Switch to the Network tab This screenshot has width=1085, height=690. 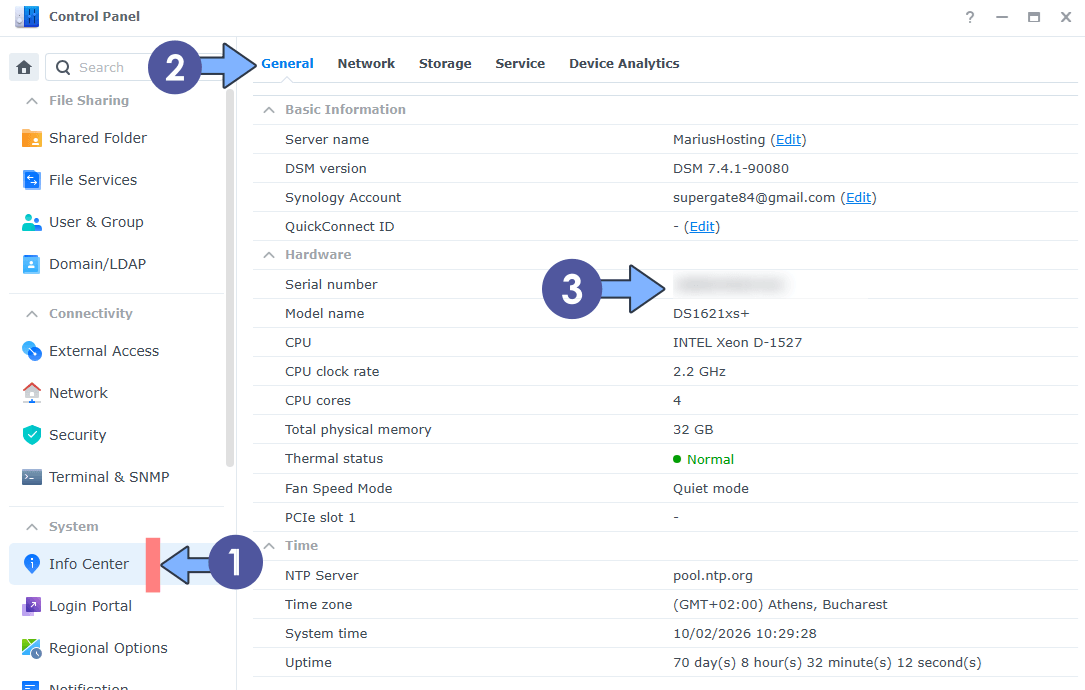coord(366,64)
